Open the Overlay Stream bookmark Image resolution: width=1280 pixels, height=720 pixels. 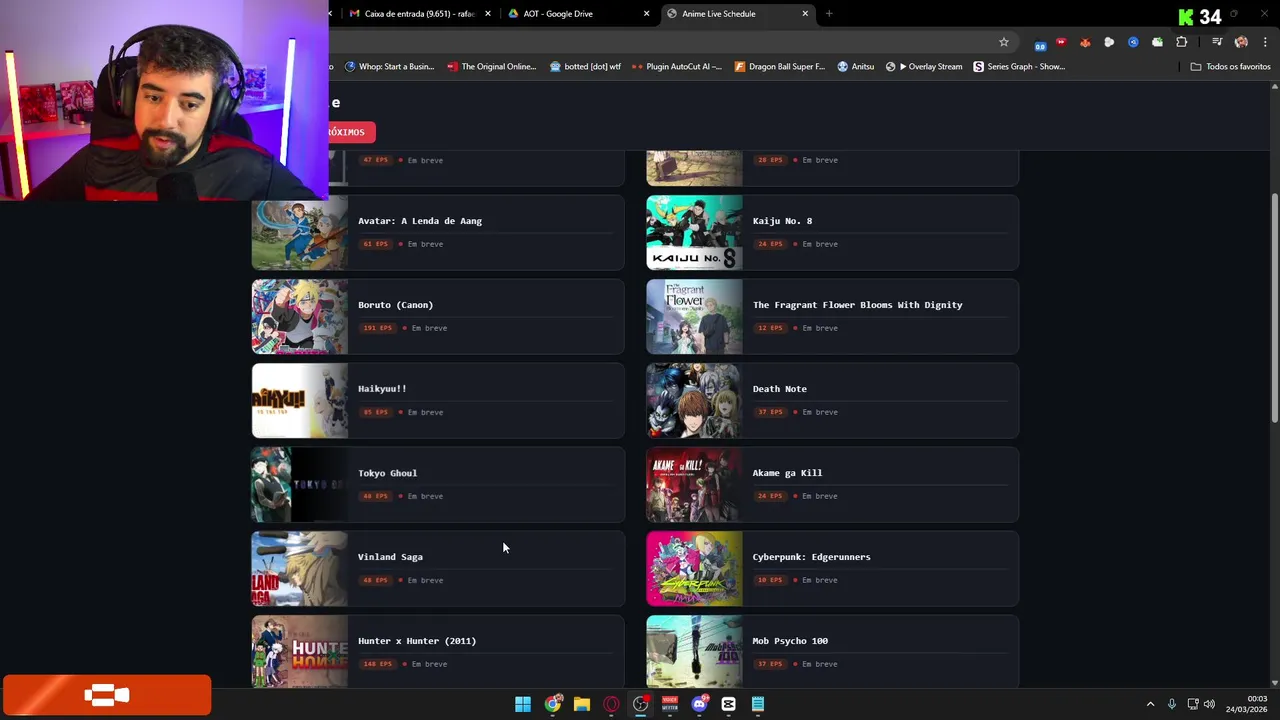tap(924, 67)
